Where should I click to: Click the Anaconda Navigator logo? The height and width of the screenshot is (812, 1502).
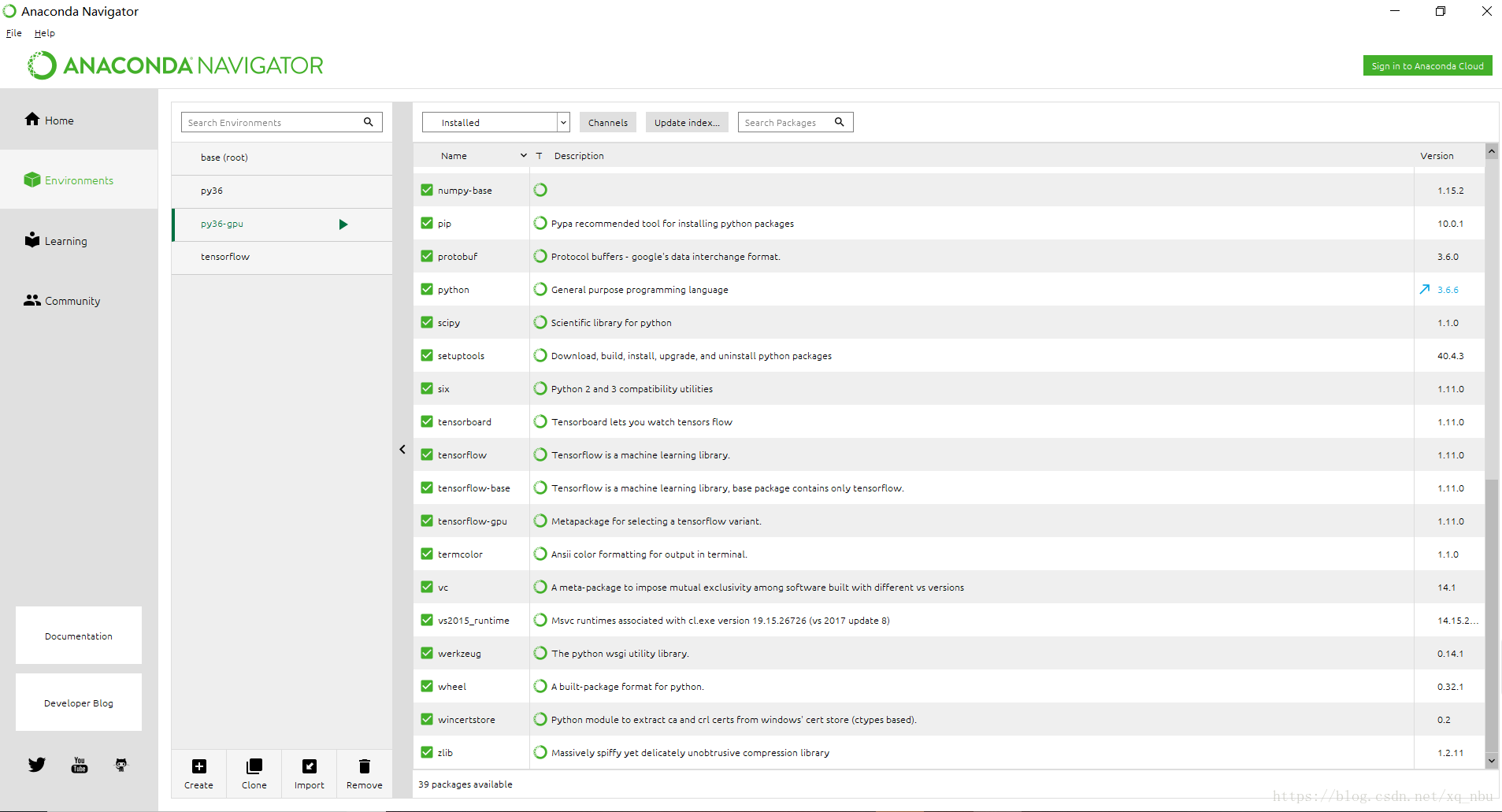[176, 65]
